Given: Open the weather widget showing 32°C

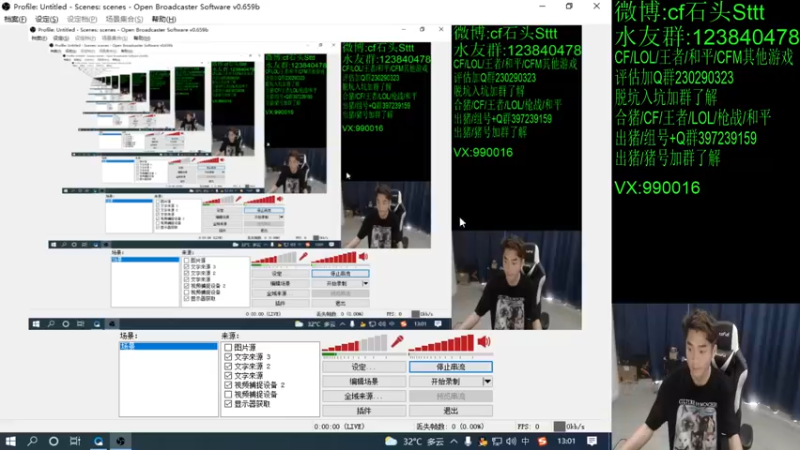Looking at the screenshot, I should click(414, 441).
